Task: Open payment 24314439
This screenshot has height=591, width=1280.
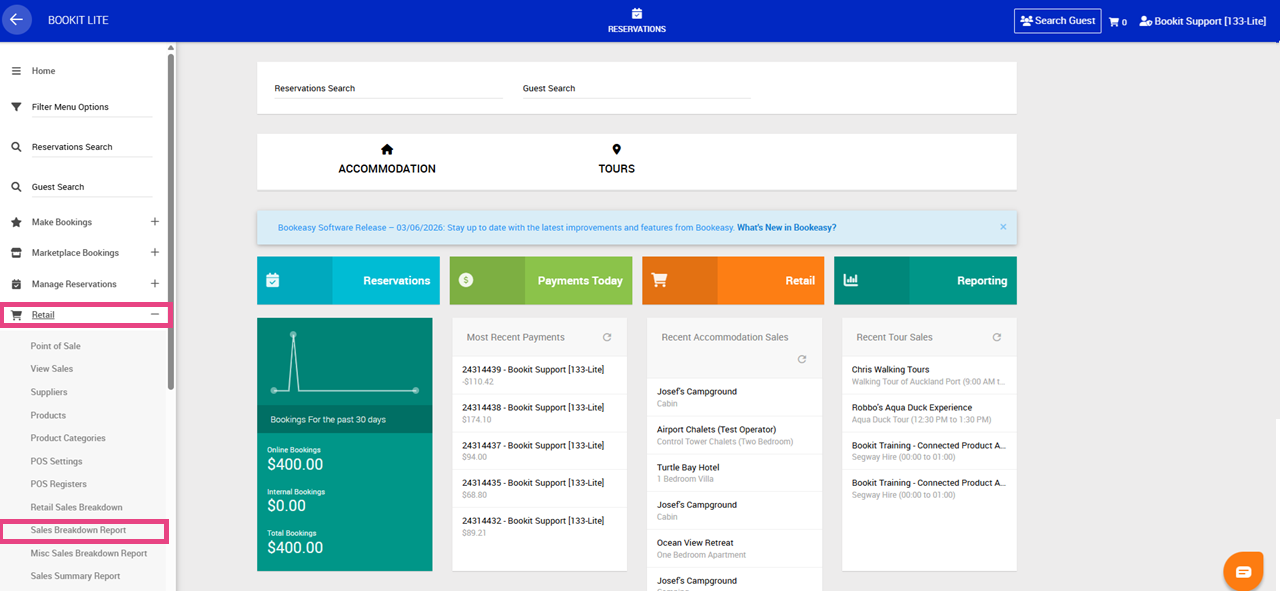Action: 540,375
